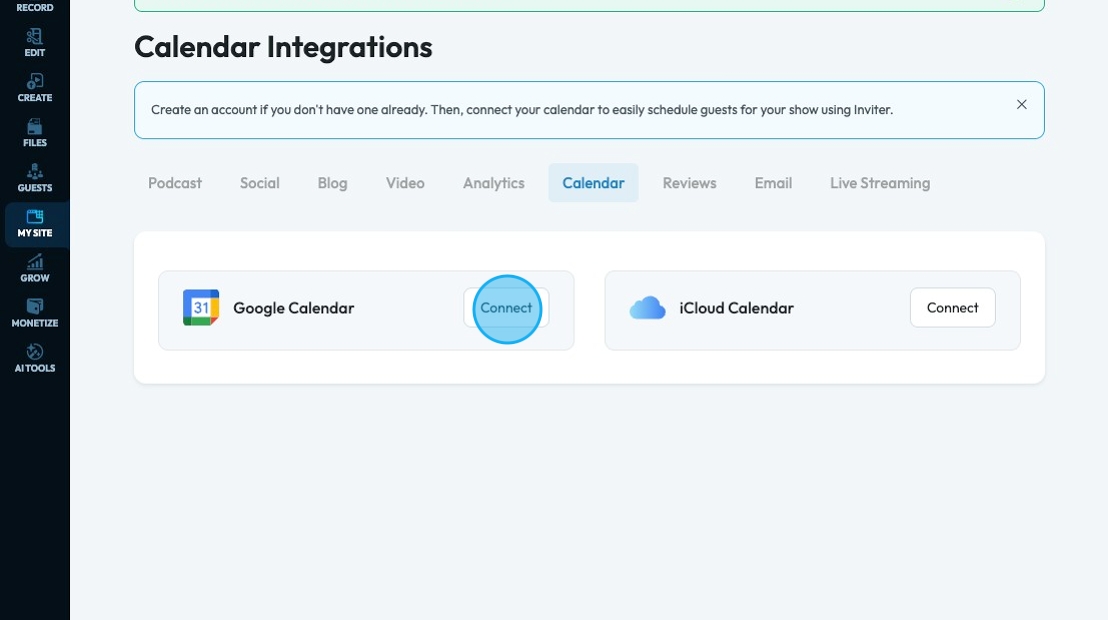
Task: Connect iCloud Calendar
Action: 953,308
